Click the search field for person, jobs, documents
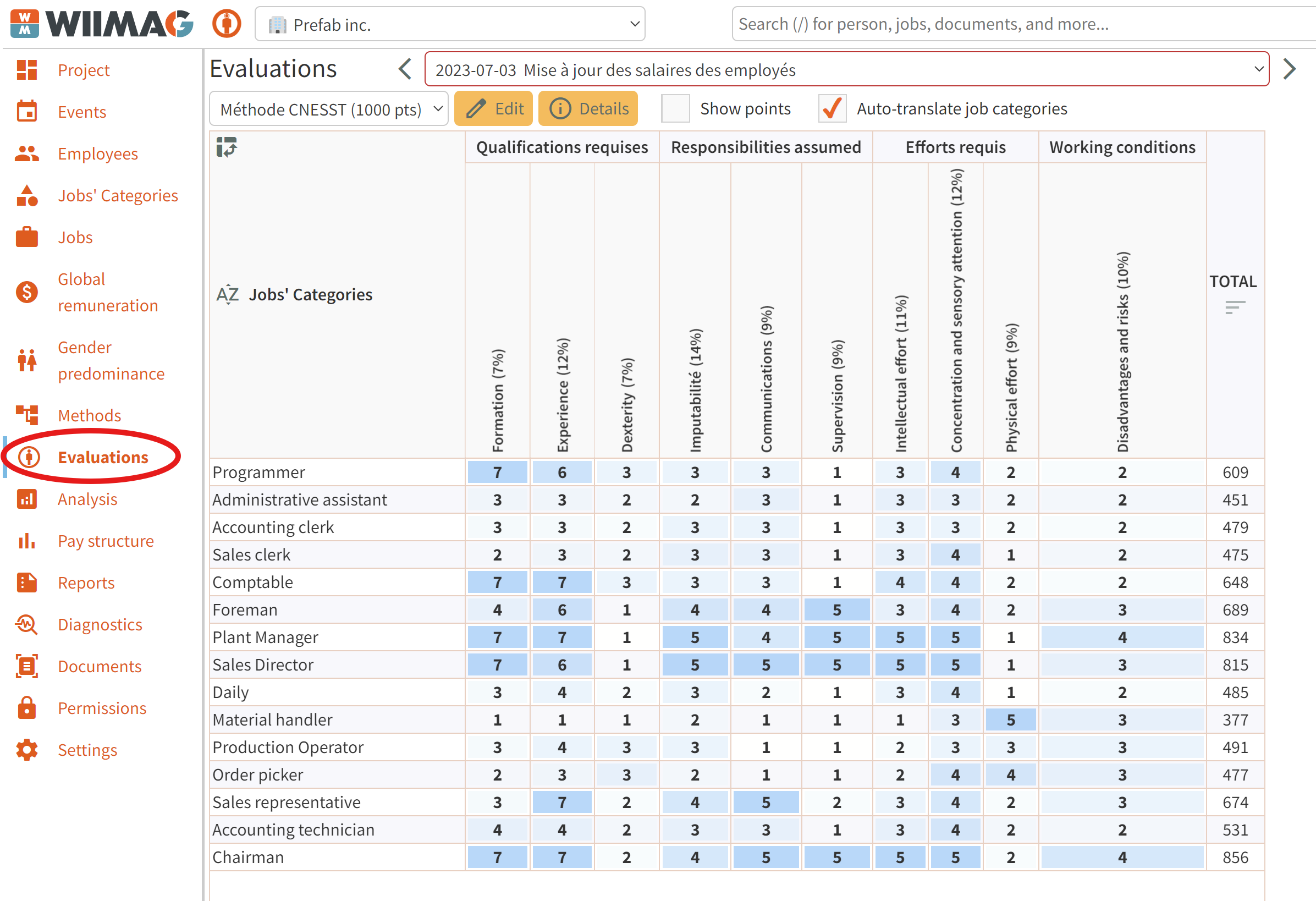 (x=1023, y=24)
